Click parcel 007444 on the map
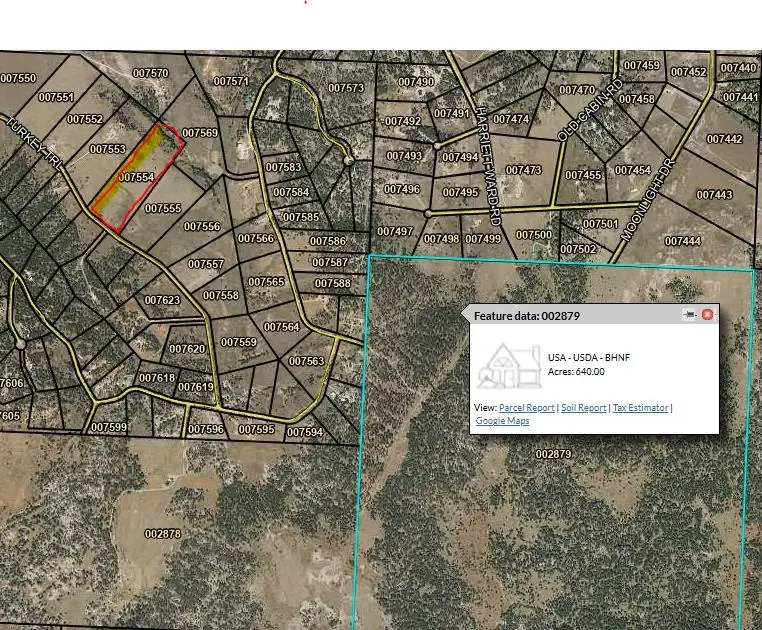762x630 pixels. click(682, 241)
